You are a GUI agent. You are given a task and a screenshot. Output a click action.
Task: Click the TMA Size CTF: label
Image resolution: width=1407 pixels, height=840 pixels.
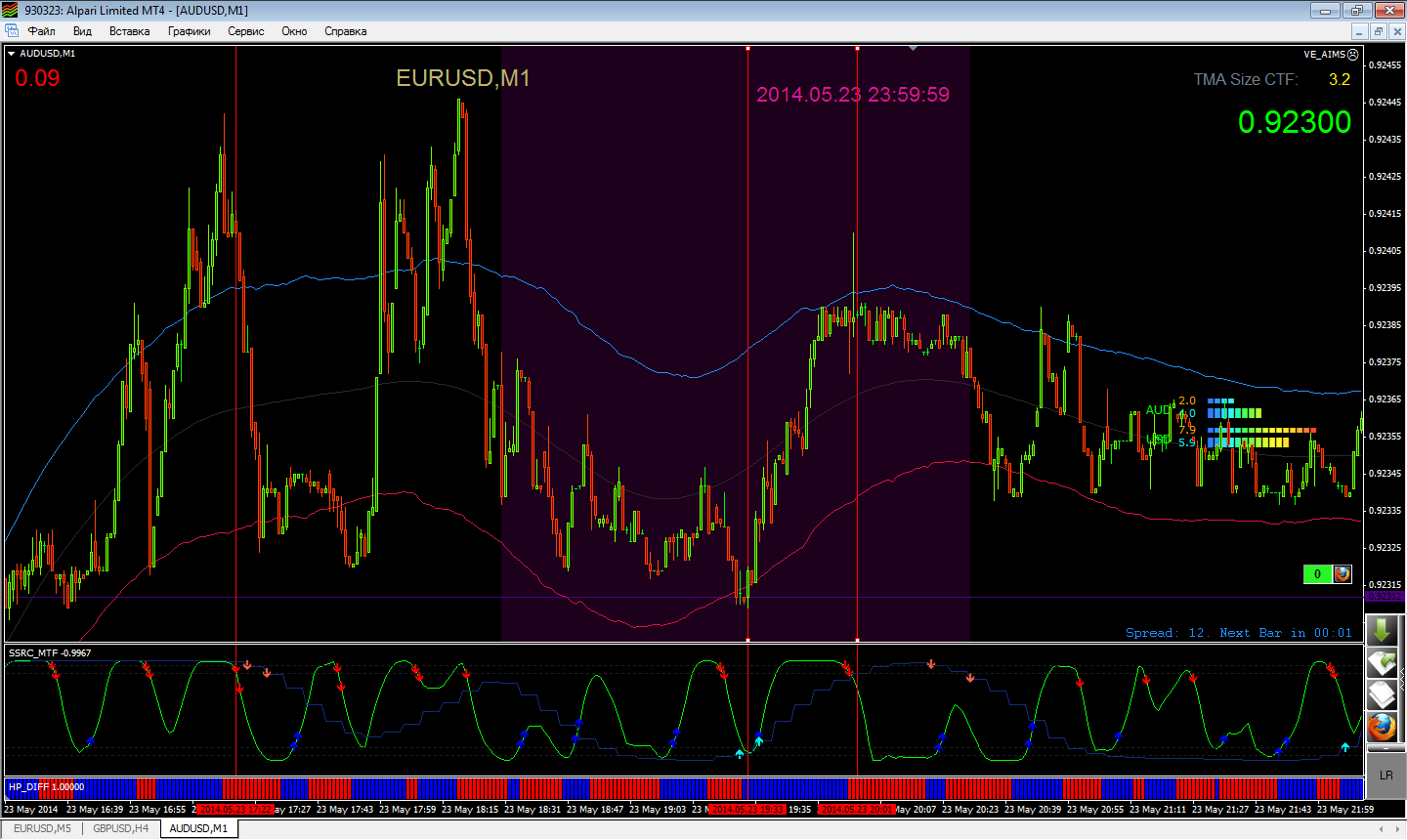1246,79
